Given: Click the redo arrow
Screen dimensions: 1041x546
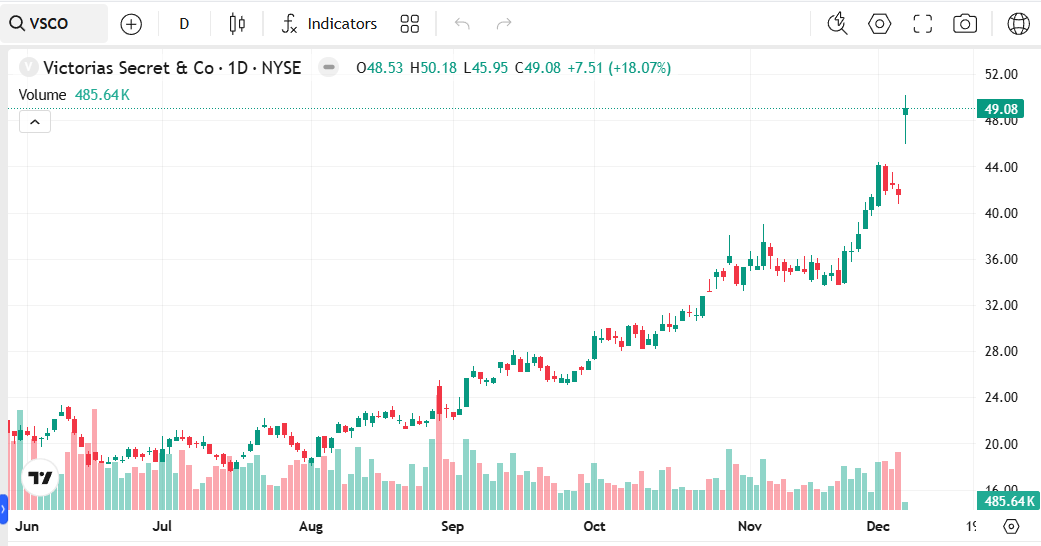Looking at the screenshot, I should click(x=504, y=25).
